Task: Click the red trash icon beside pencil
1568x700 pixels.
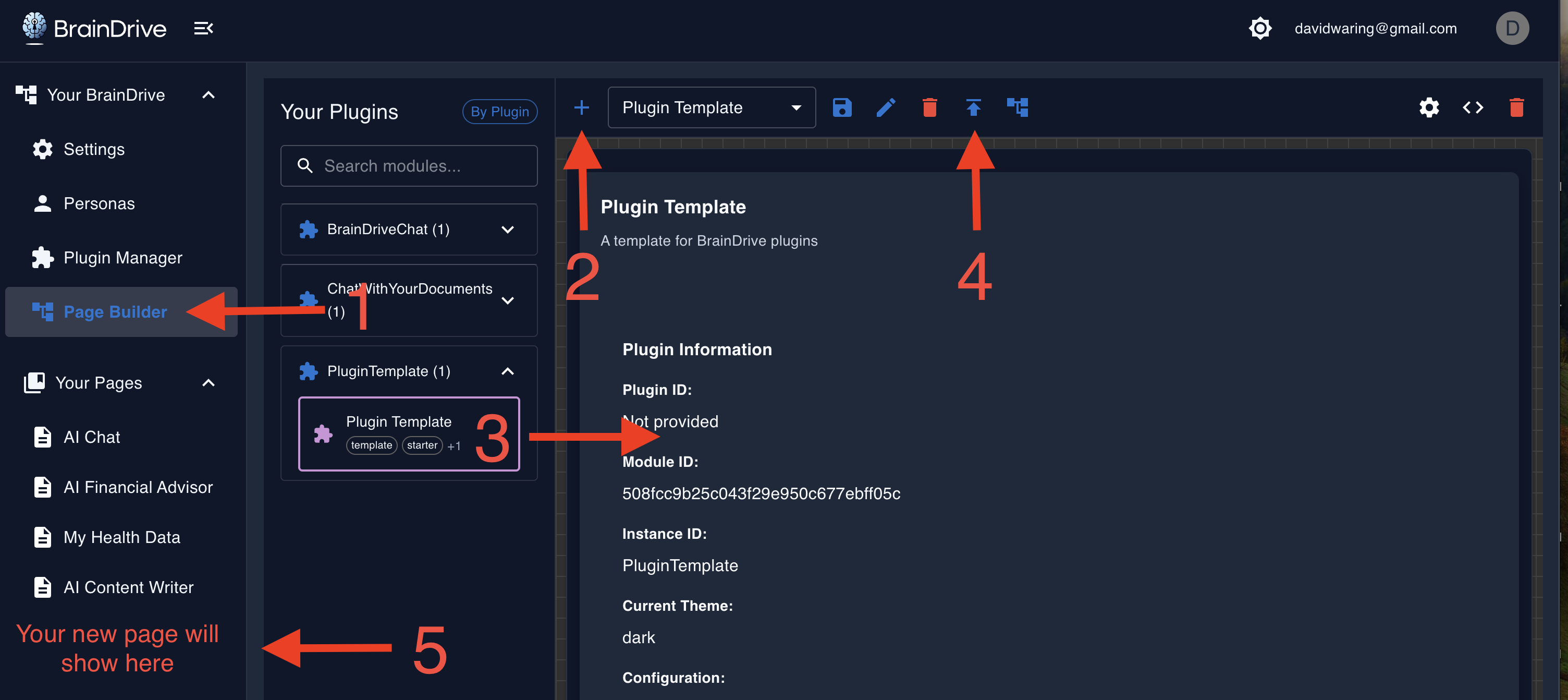Action: click(929, 108)
